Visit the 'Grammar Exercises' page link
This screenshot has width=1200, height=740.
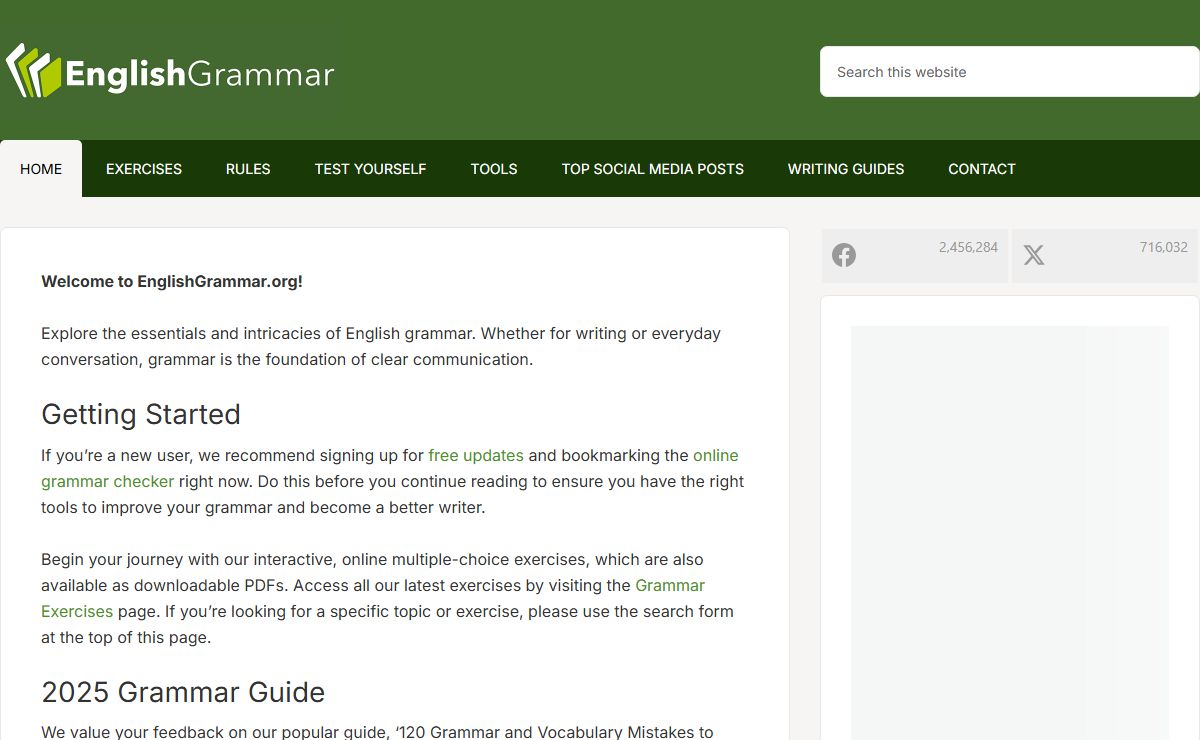coord(669,585)
